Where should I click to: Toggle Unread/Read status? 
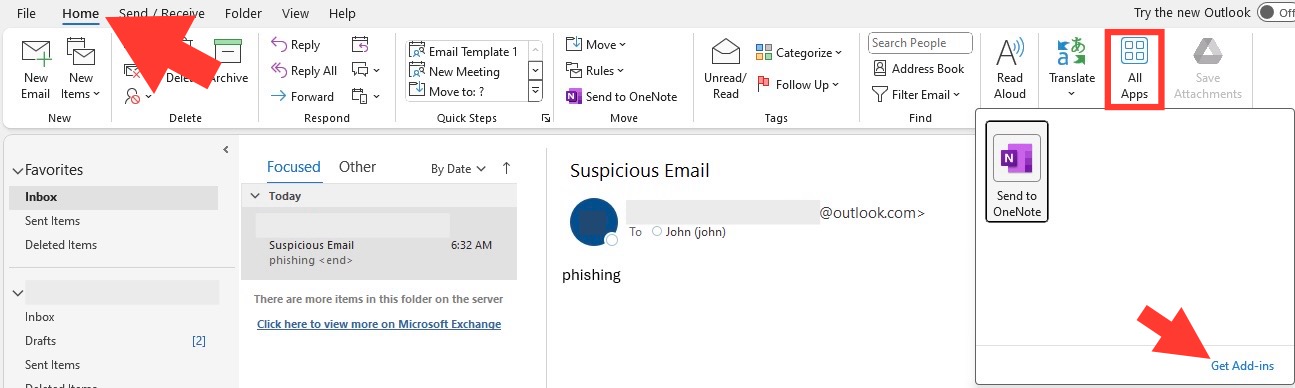(x=725, y=69)
